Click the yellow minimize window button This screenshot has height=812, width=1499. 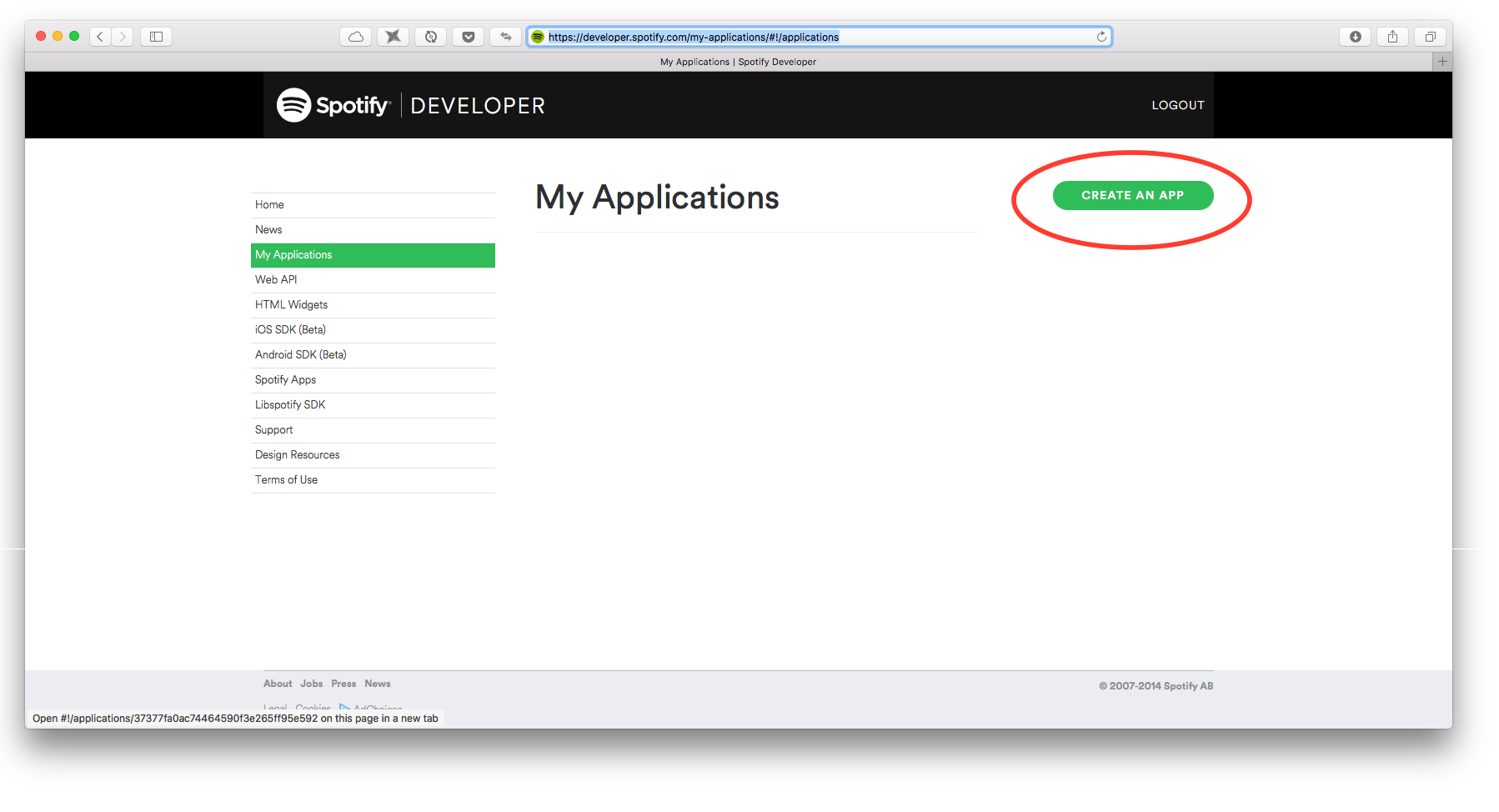tap(58, 36)
